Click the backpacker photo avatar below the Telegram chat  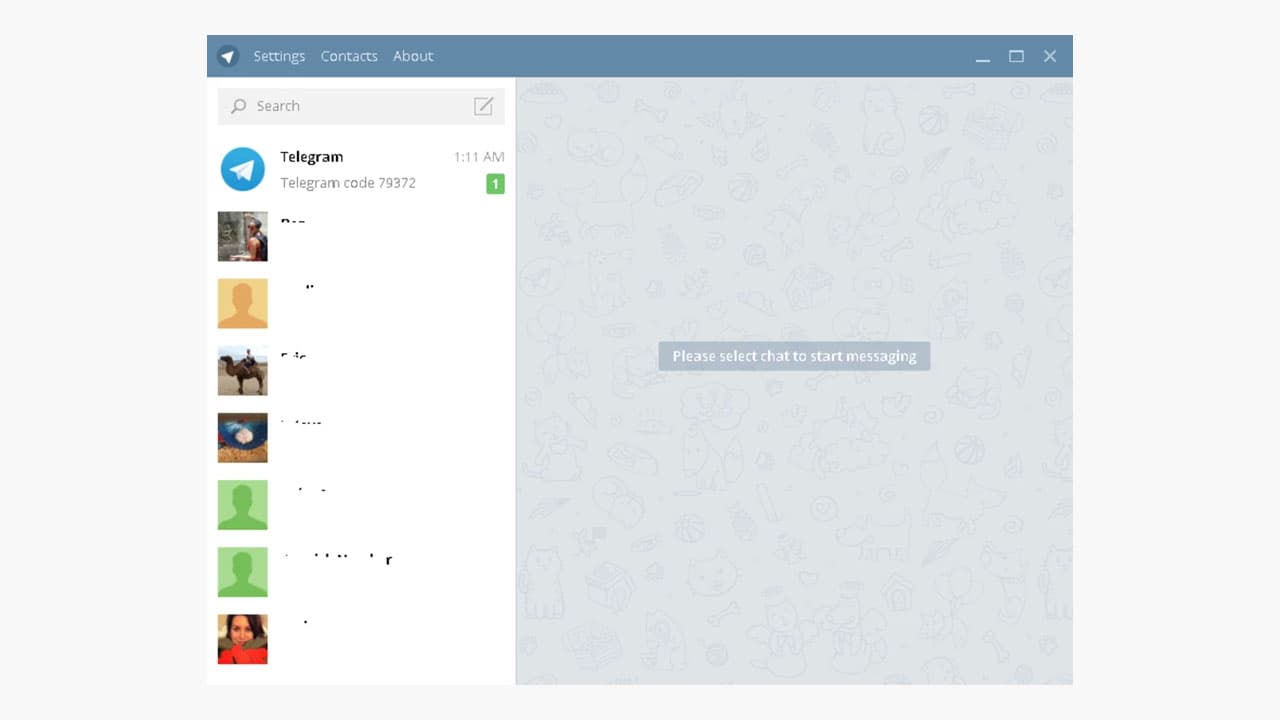click(x=242, y=236)
